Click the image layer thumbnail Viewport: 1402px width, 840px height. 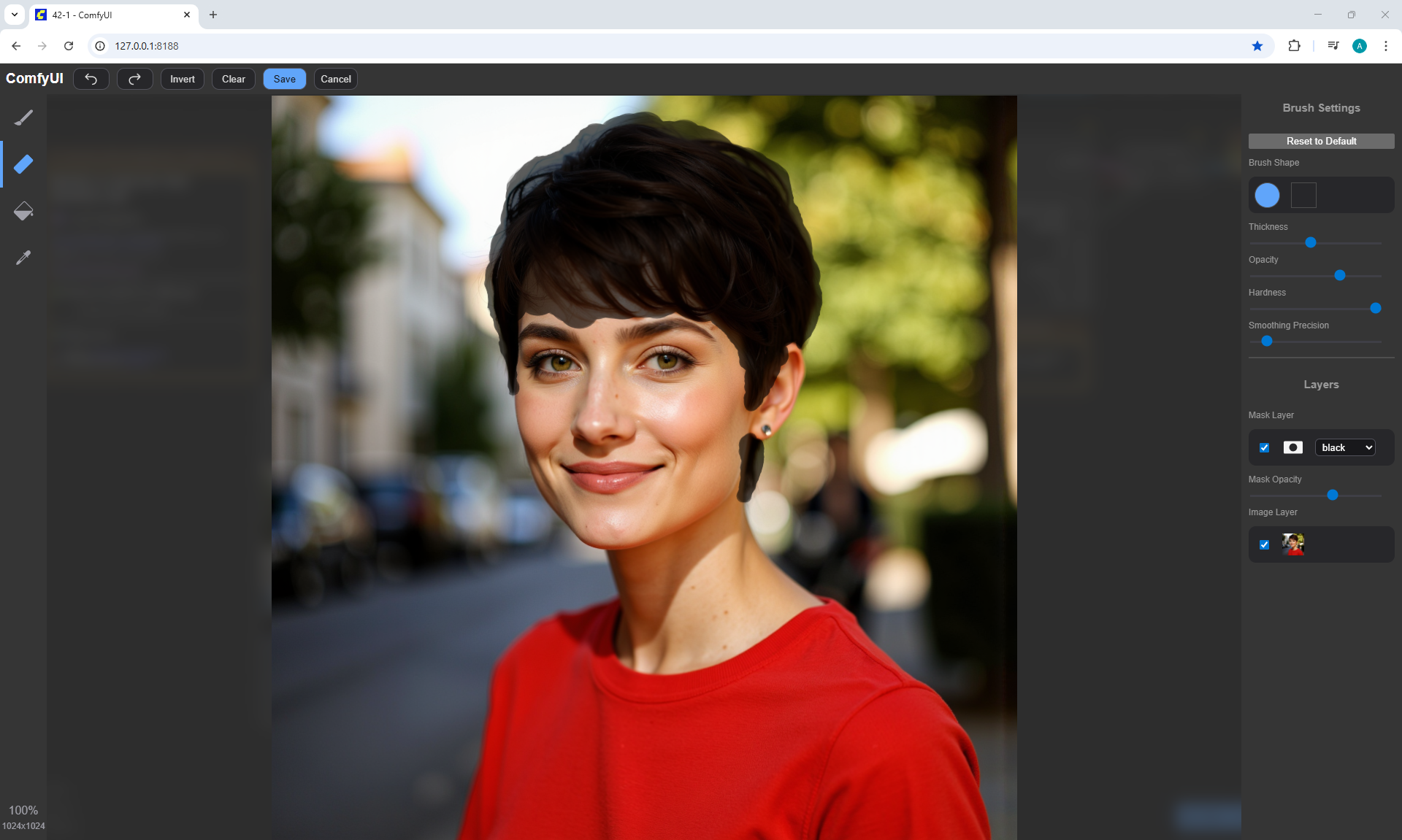click(1293, 544)
